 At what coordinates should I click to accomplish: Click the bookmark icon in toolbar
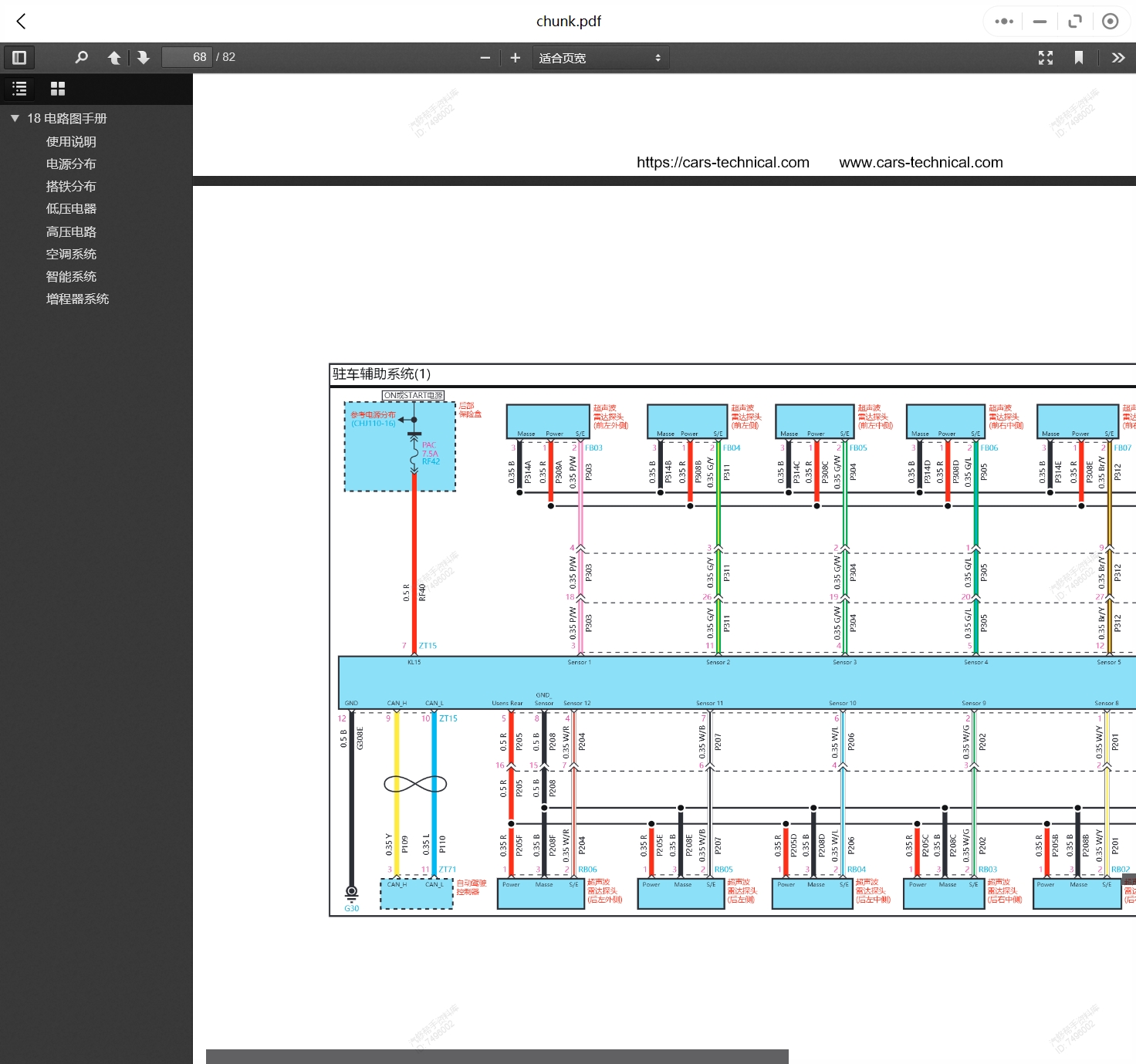click(1079, 57)
